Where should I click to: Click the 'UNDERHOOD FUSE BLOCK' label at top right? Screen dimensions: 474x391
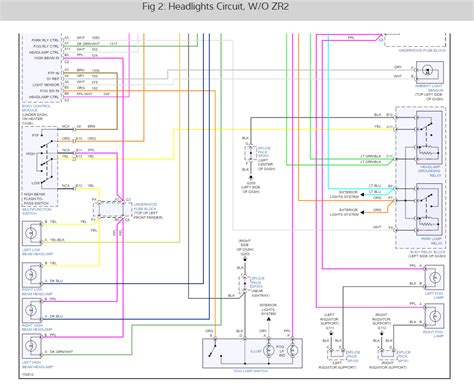coord(422,50)
